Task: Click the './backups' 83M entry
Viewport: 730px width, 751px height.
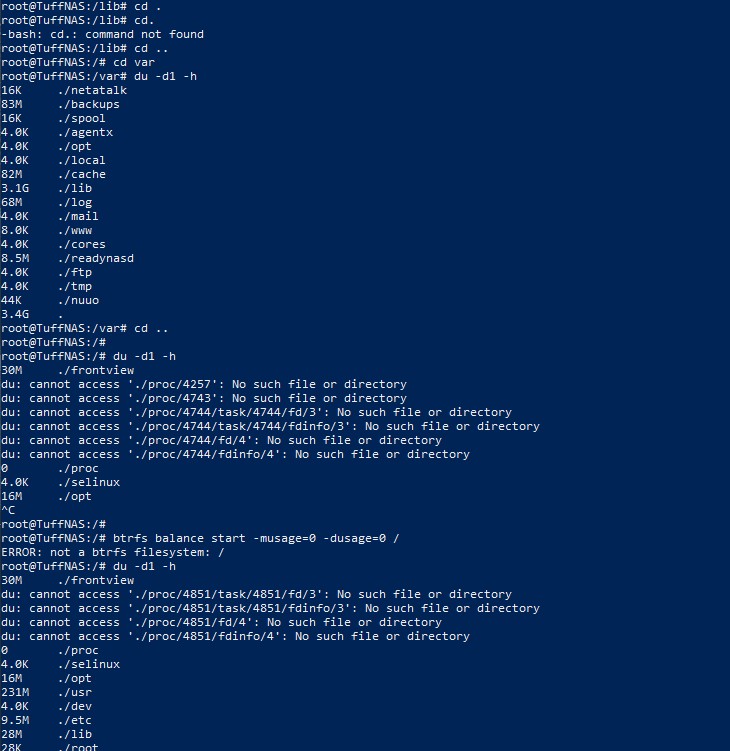Action: coord(60,104)
